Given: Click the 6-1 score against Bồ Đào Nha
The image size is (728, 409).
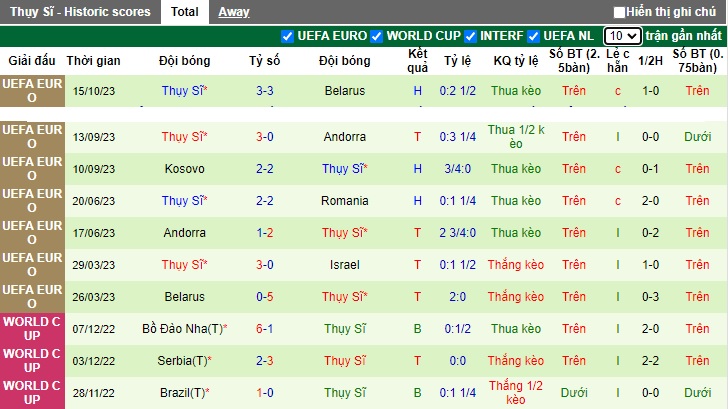Looking at the screenshot, I should pyautogui.click(x=265, y=329).
